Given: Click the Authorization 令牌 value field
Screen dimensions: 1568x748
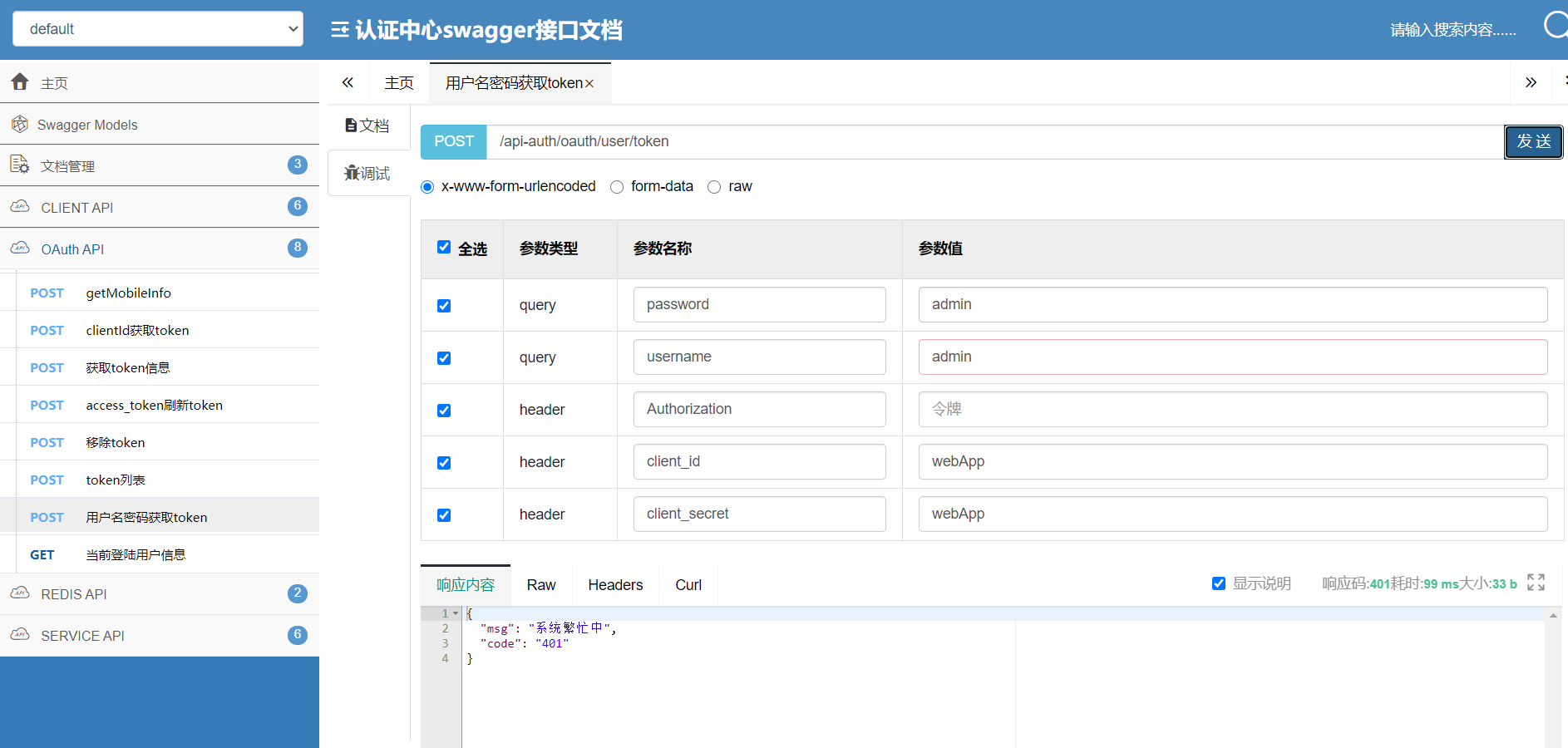Looking at the screenshot, I should point(1233,409).
